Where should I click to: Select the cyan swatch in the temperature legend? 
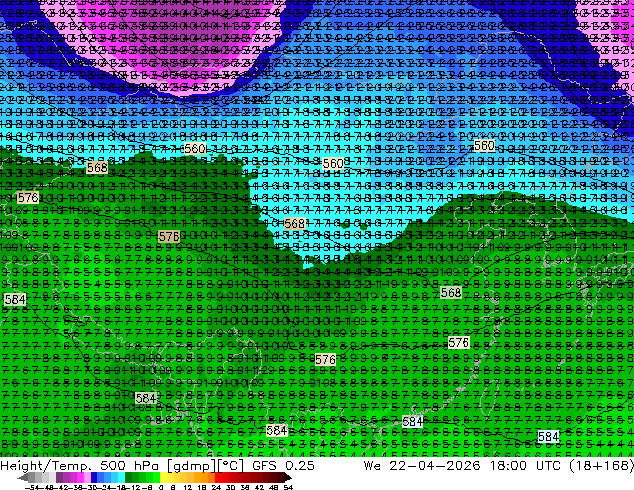(x=122, y=477)
